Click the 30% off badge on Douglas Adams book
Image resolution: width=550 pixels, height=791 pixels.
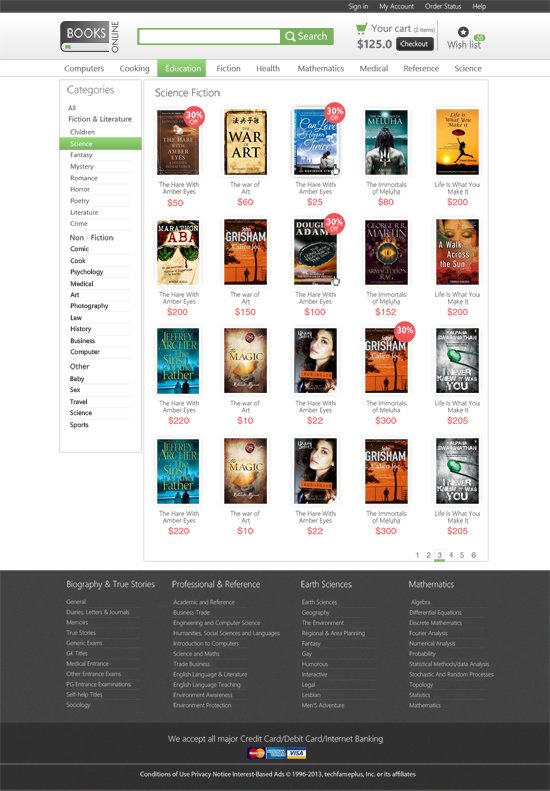pyautogui.click(x=334, y=223)
